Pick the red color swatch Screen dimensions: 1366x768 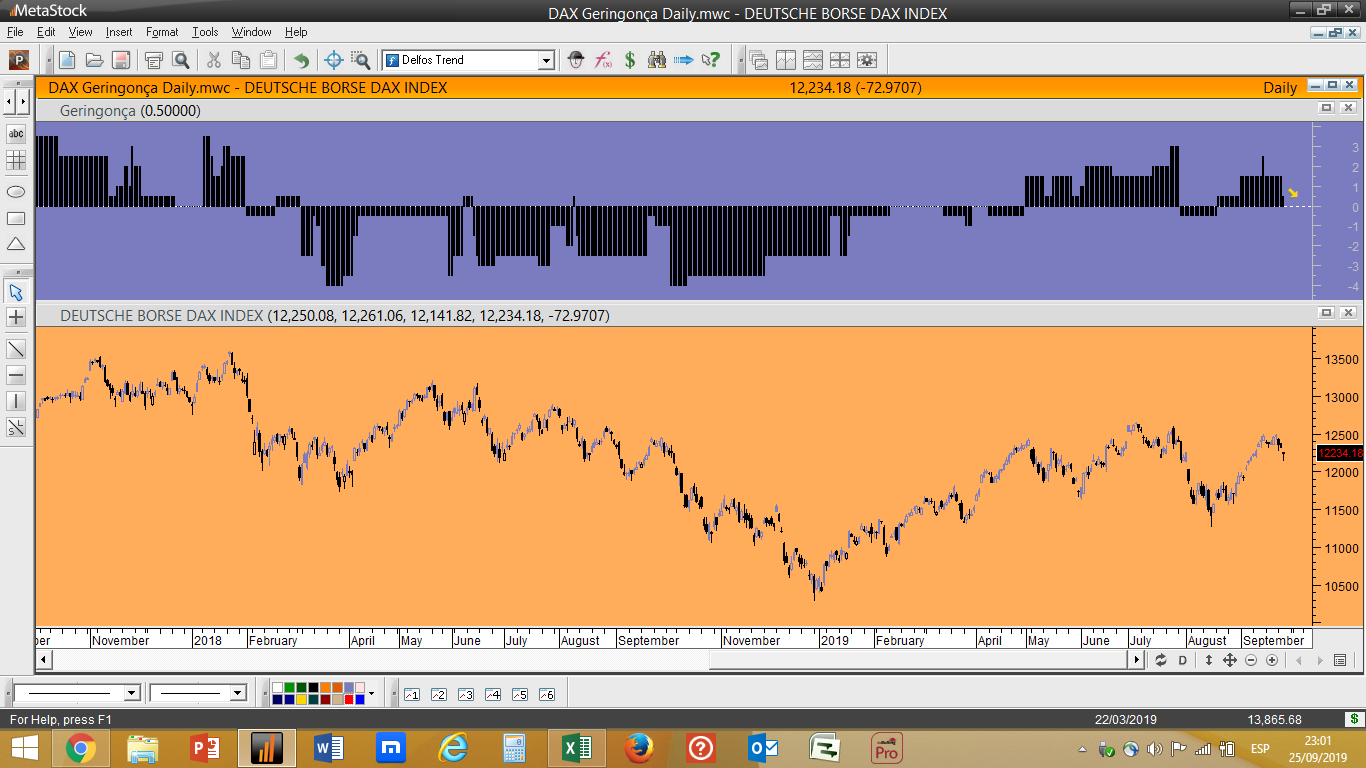(x=349, y=699)
